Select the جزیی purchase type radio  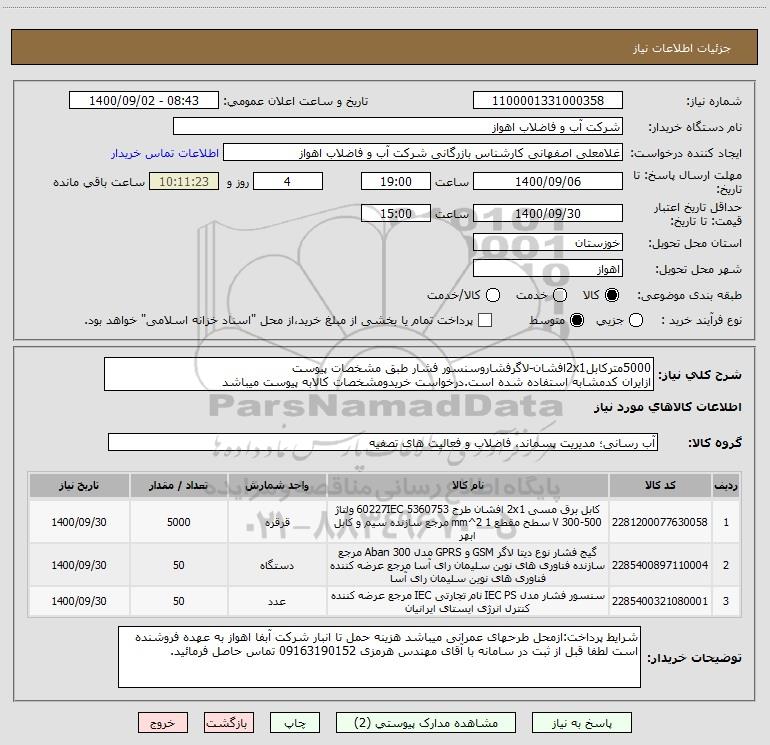[x=636, y=320]
